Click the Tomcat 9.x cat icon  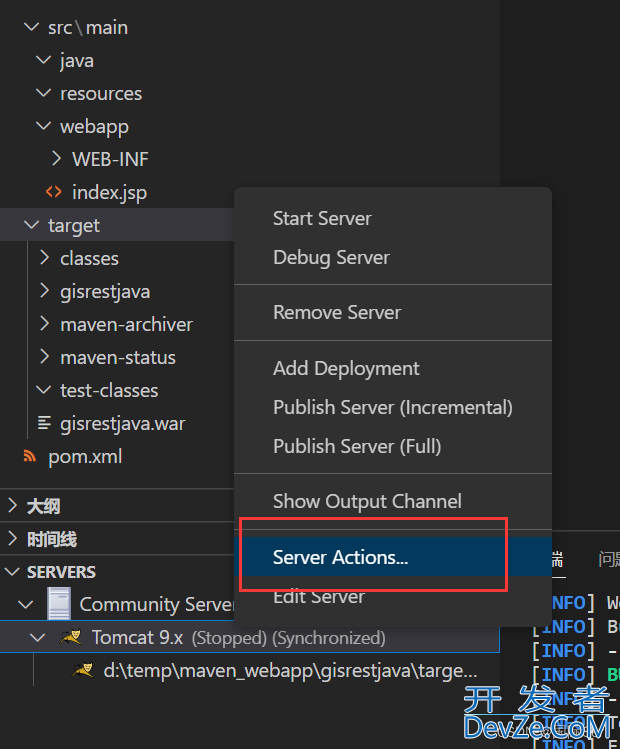click(70, 637)
